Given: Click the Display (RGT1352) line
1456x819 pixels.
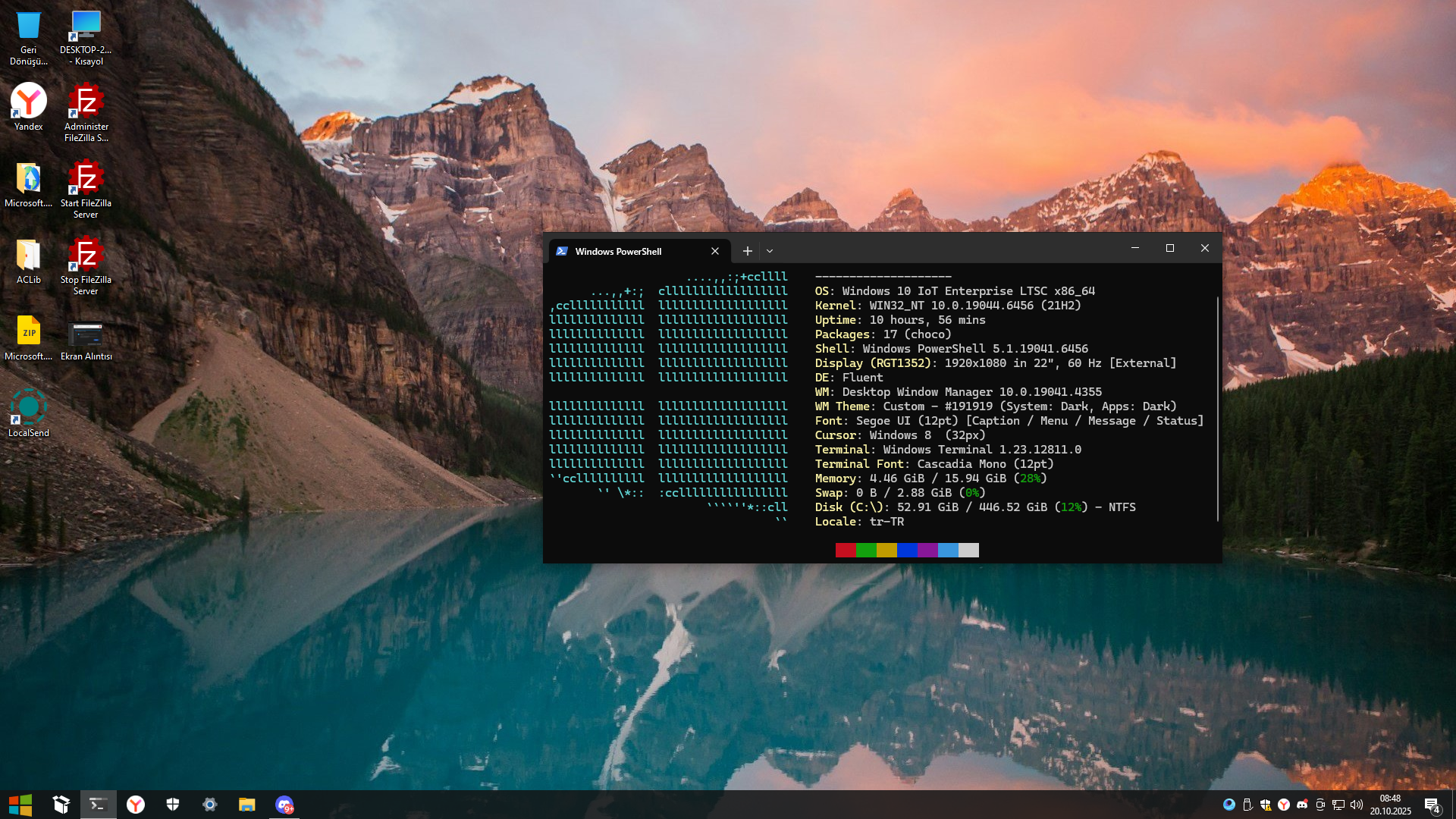Looking at the screenshot, I should 996,363.
